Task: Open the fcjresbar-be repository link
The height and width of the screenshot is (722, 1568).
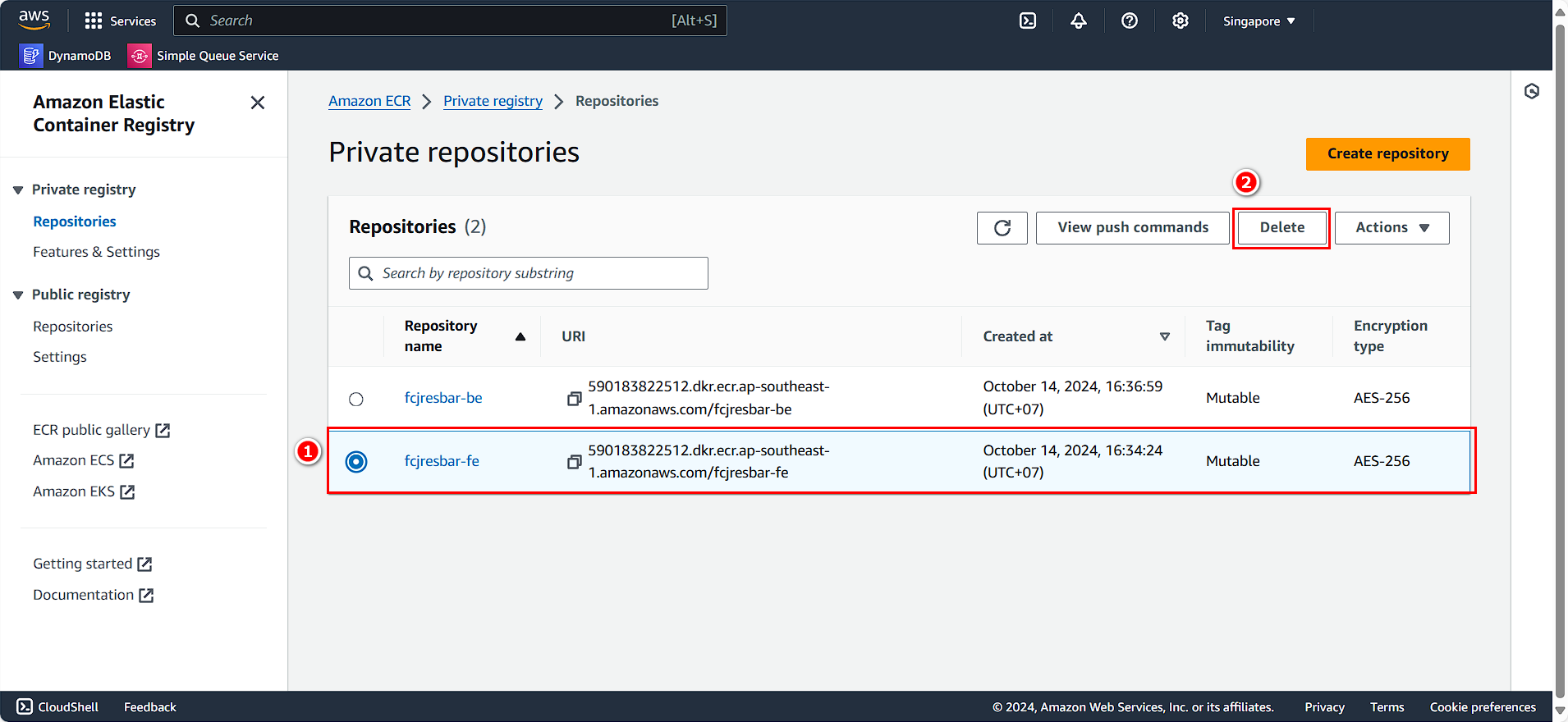Action: (x=443, y=398)
